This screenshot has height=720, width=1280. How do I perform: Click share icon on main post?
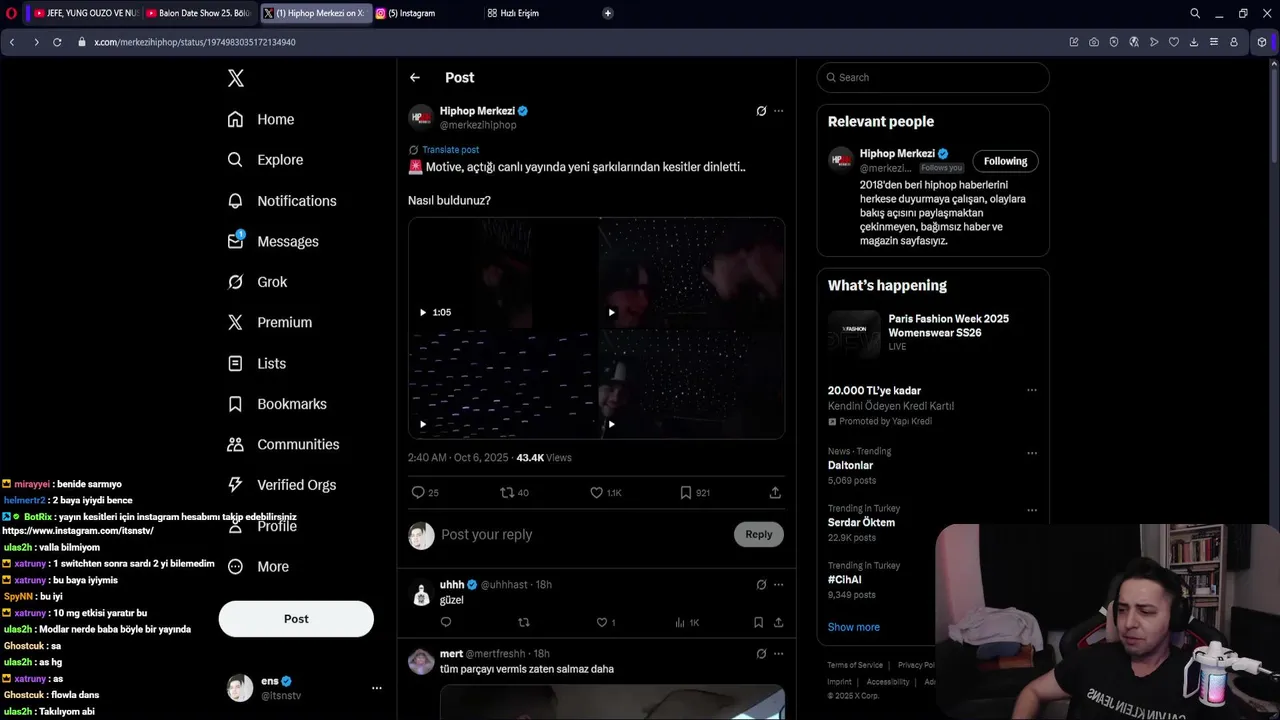coord(775,493)
